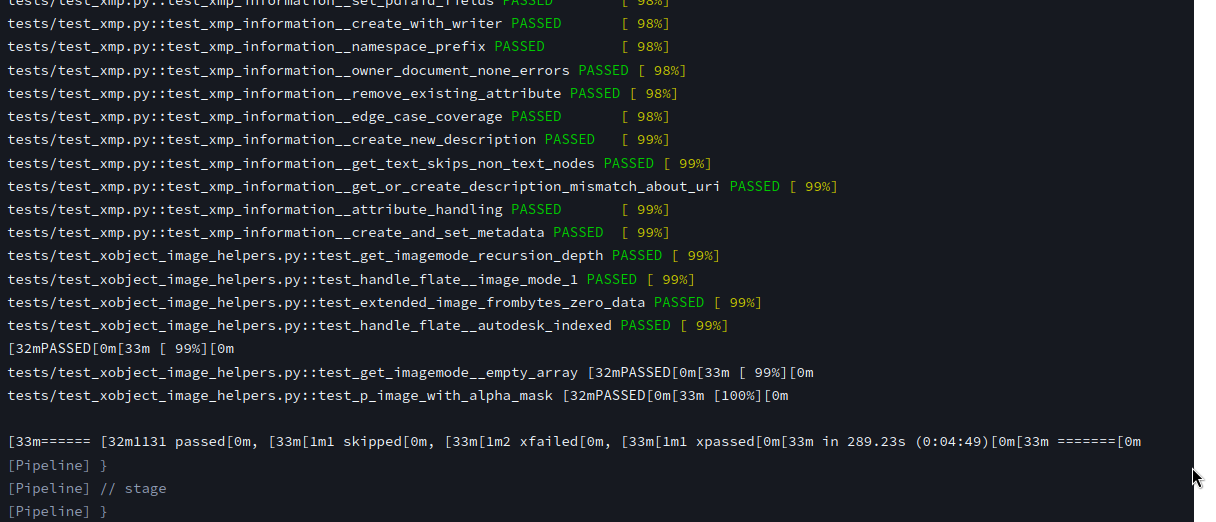This screenshot has height=522, width=1216.
Task: Click the owner_document_none_errors test line
Action: 346,71
